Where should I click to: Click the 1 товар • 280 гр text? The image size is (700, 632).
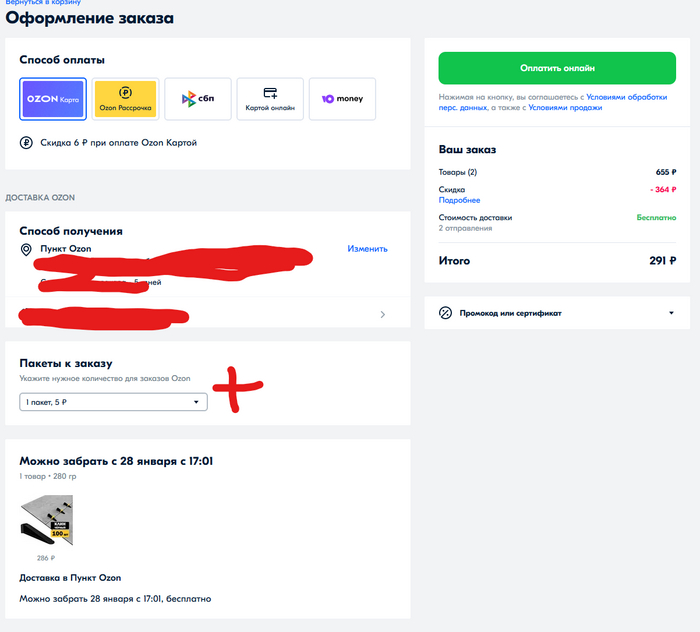[x=48, y=477]
